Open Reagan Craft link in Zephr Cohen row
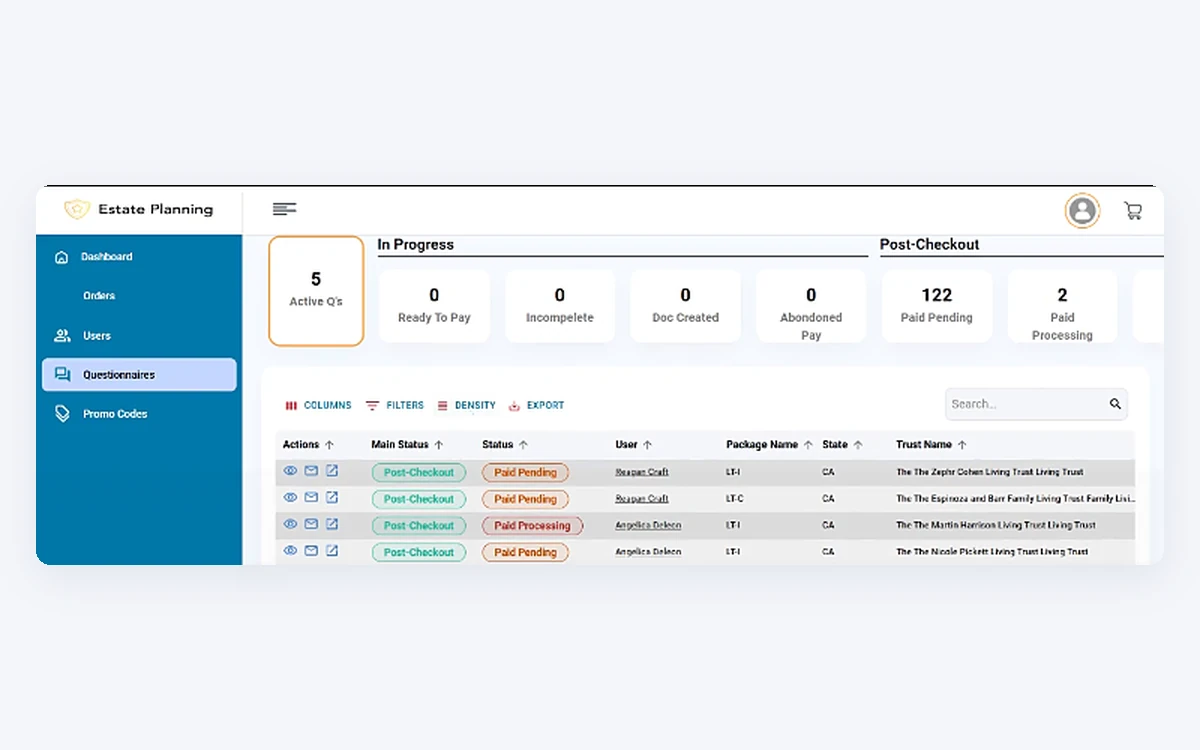This screenshot has width=1200, height=750. pyautogui.click(x=642, y=472)
